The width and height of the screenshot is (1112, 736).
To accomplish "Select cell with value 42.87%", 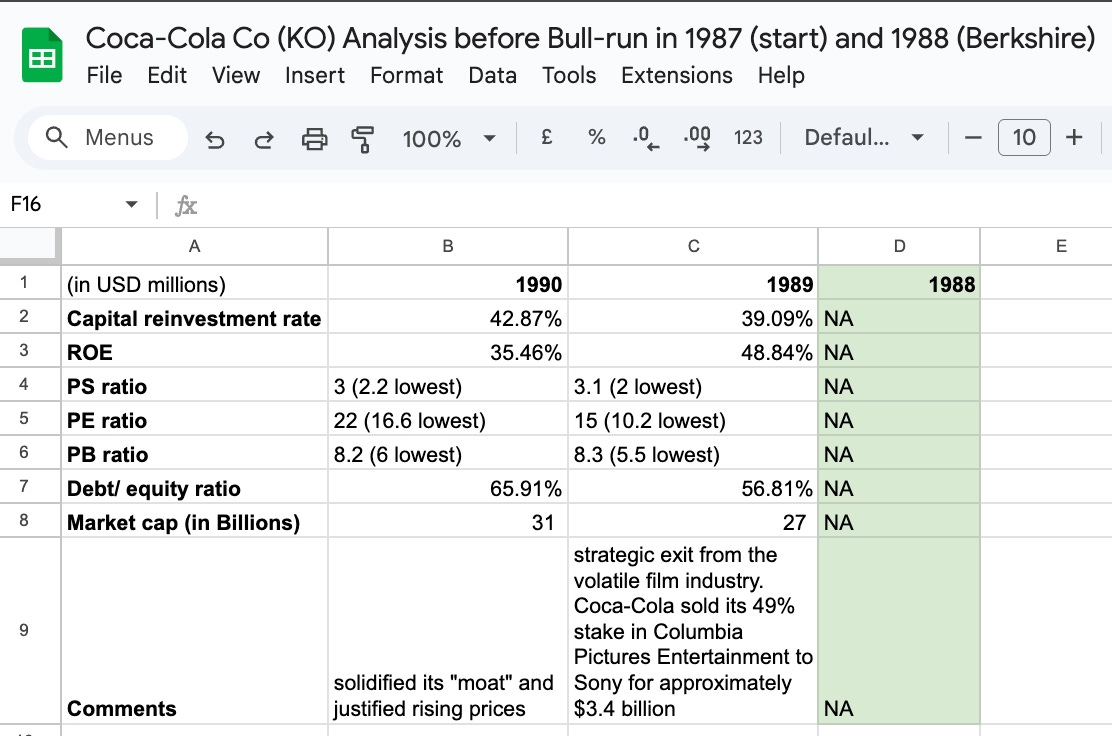I will point(447,318).
